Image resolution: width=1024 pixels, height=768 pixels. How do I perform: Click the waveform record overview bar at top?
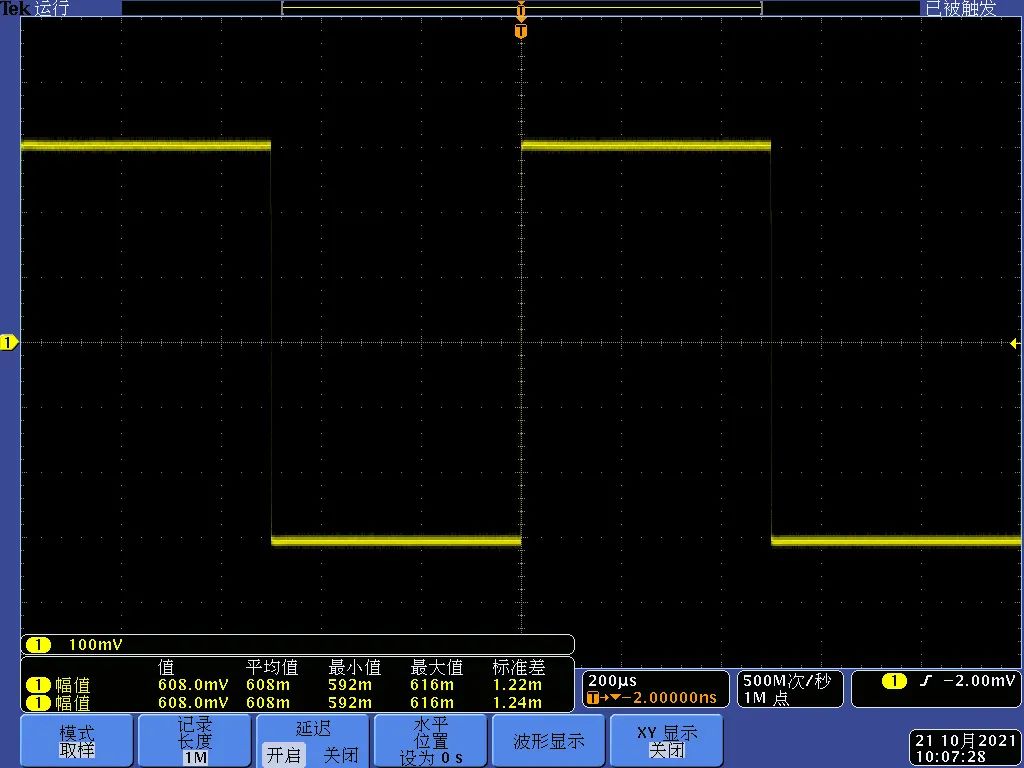coord(520,8)
